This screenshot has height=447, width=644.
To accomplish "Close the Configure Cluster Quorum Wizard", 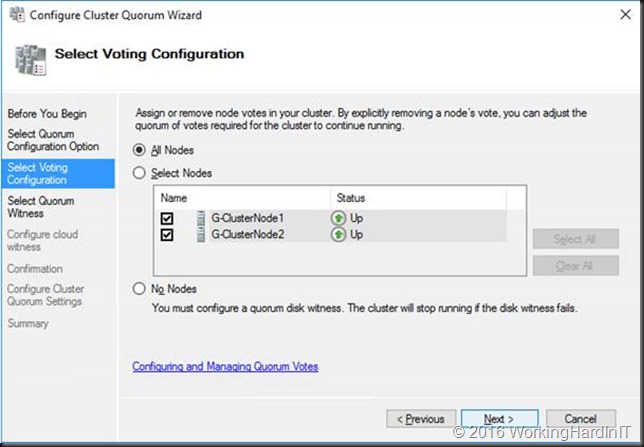I will [626, 15].
